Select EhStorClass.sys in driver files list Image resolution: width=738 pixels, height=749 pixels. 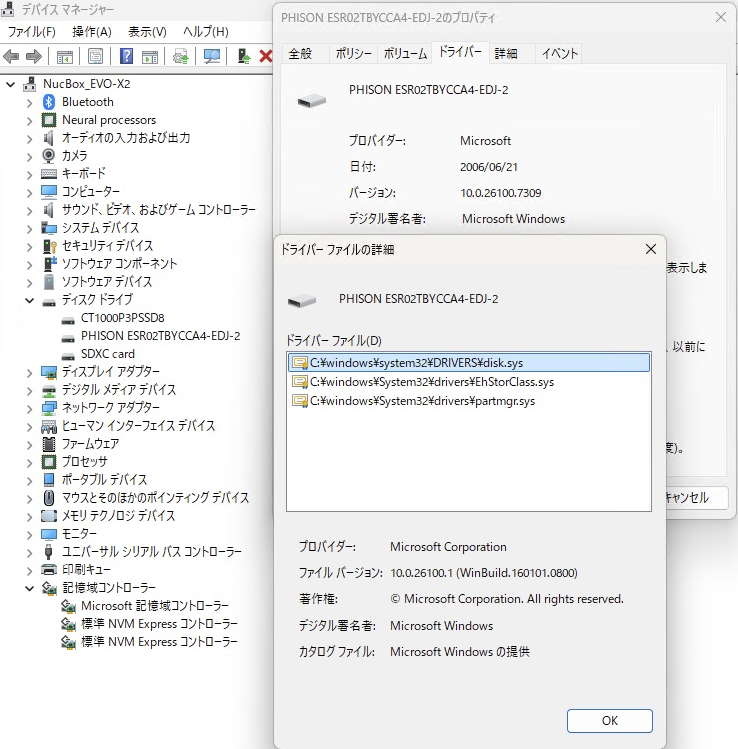tap(431, 382)
